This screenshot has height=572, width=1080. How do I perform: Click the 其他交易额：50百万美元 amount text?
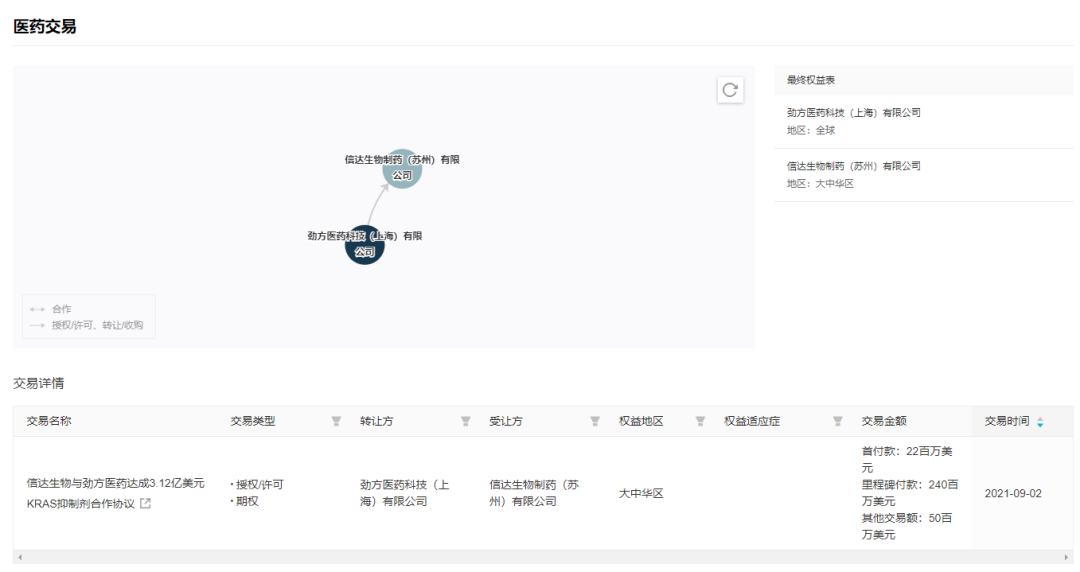point(906,526)
